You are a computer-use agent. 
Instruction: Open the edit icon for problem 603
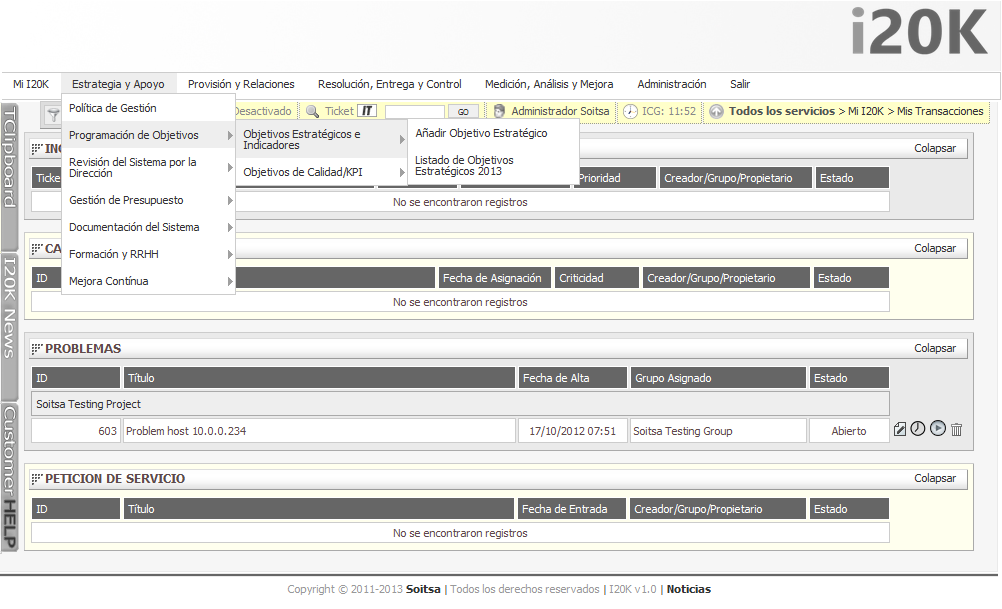click(900, 429)
